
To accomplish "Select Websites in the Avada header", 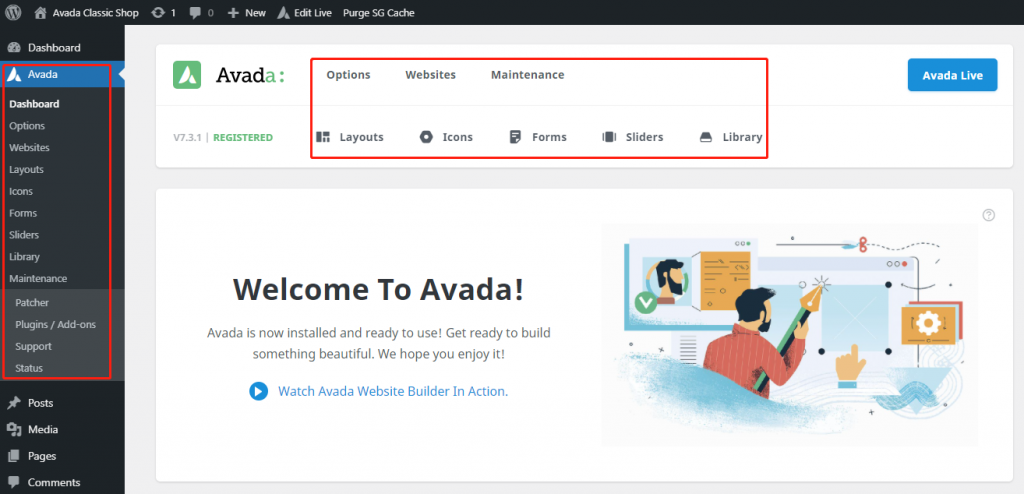I will (430, 75).
